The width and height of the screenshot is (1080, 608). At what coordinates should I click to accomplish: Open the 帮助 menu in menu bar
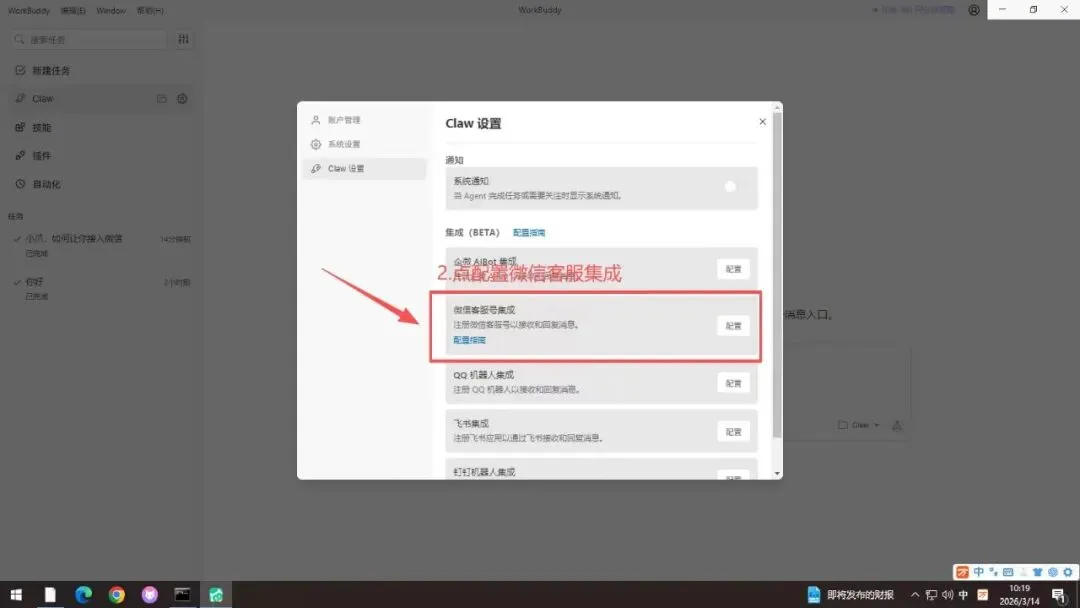tap(150, 10)
